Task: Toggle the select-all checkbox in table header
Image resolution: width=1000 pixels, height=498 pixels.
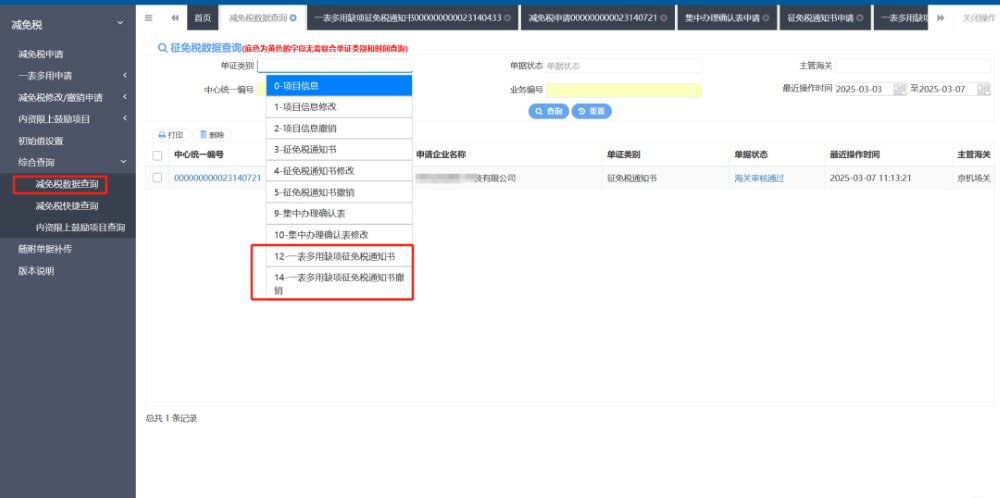Action: (x=157, y=155)
